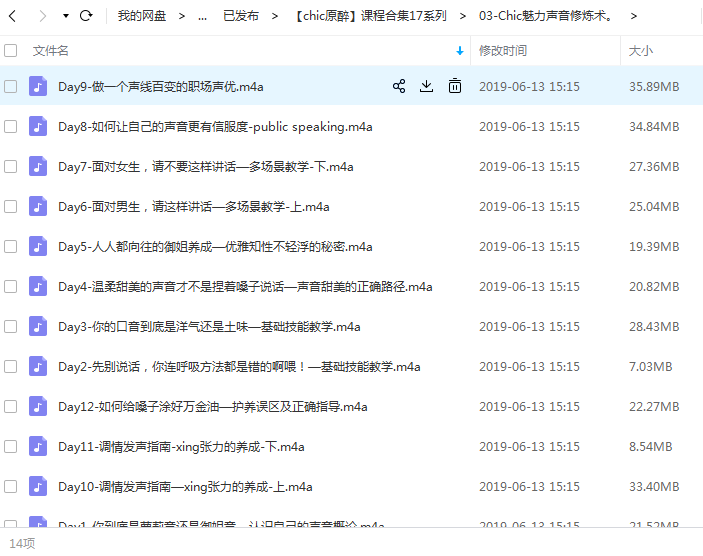Click the forward navigation arrow
The image size is (703, 556).
[x=42, y=16]
